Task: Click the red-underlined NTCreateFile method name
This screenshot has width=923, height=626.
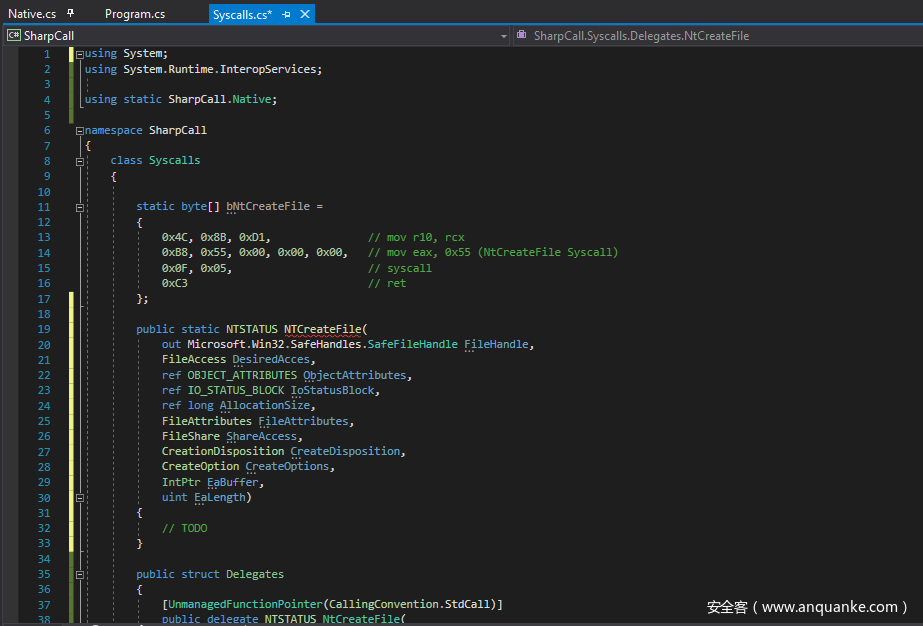Action: coord(324,329)
